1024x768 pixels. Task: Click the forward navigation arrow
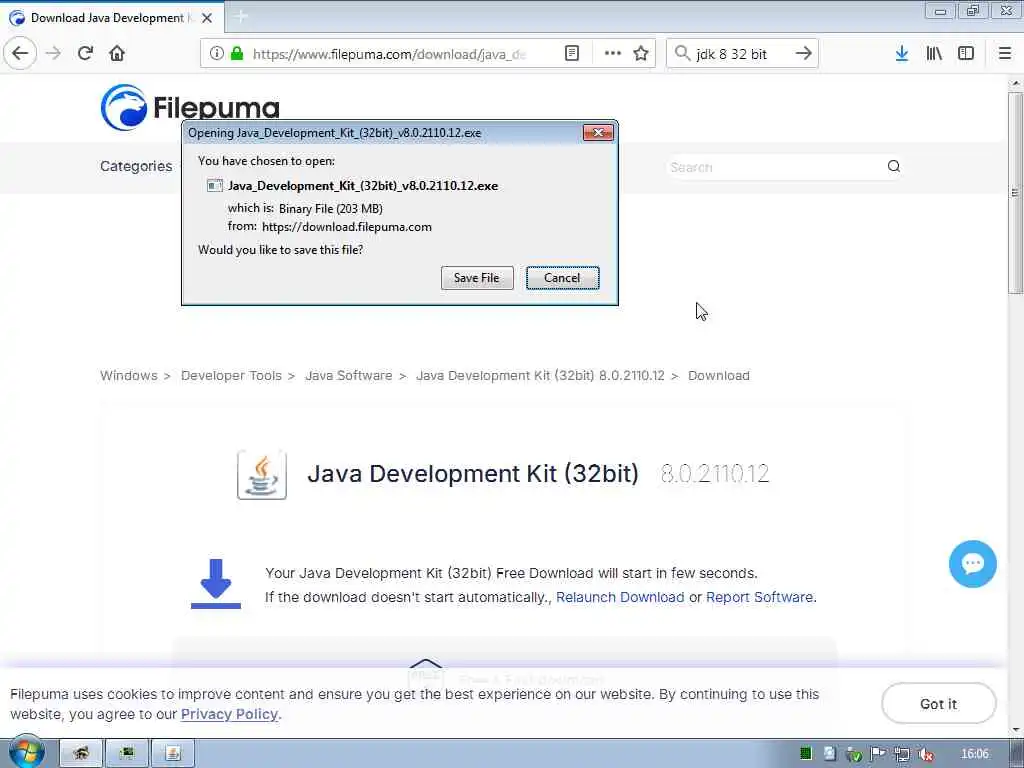[x=54, y=53]
